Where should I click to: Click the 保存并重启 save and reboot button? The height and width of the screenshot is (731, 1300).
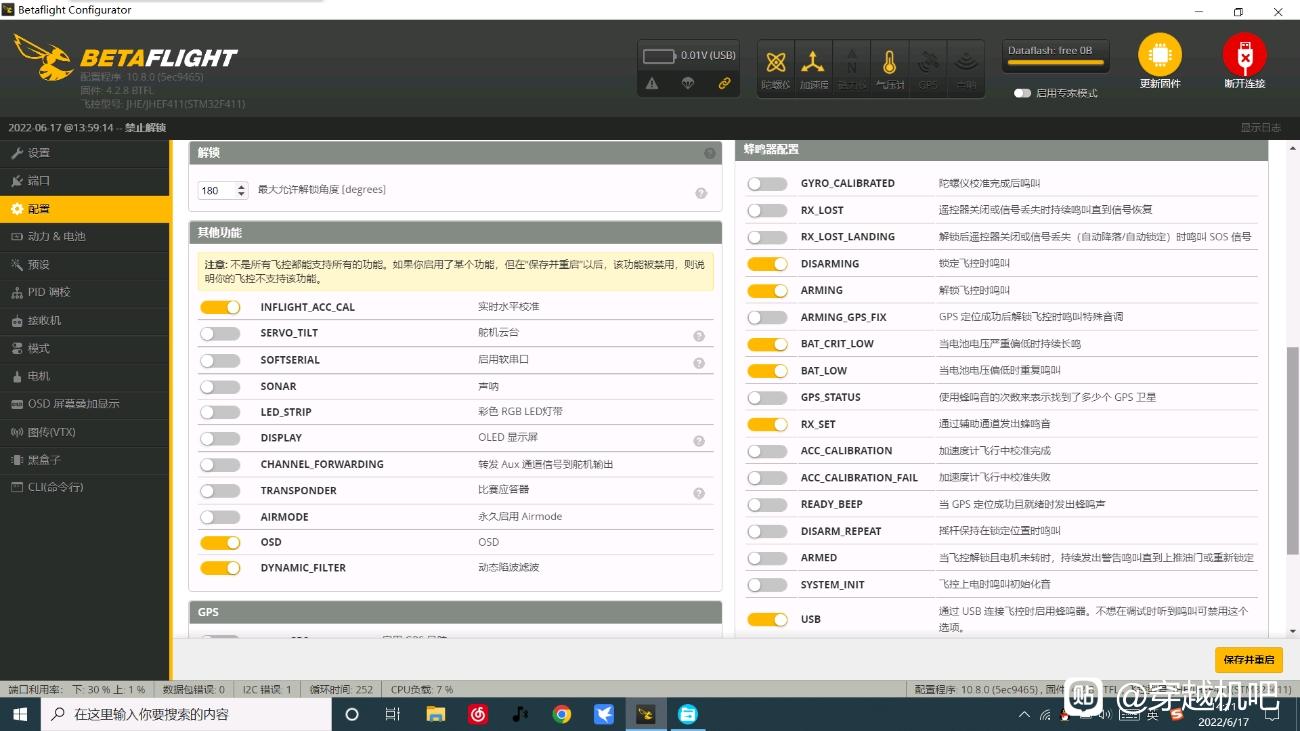1248,660
